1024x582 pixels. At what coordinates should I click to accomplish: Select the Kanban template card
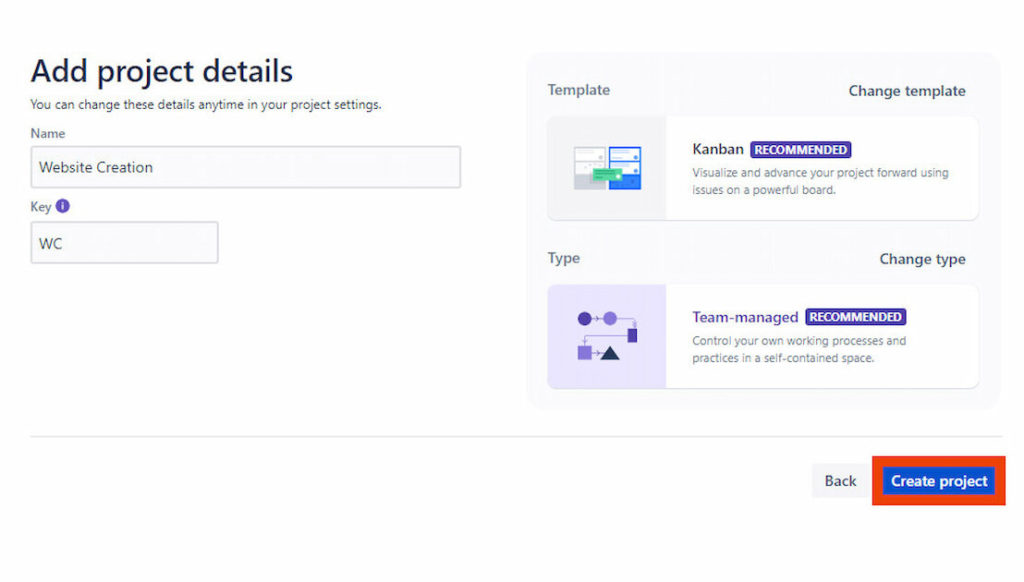[x=762, y=167]
